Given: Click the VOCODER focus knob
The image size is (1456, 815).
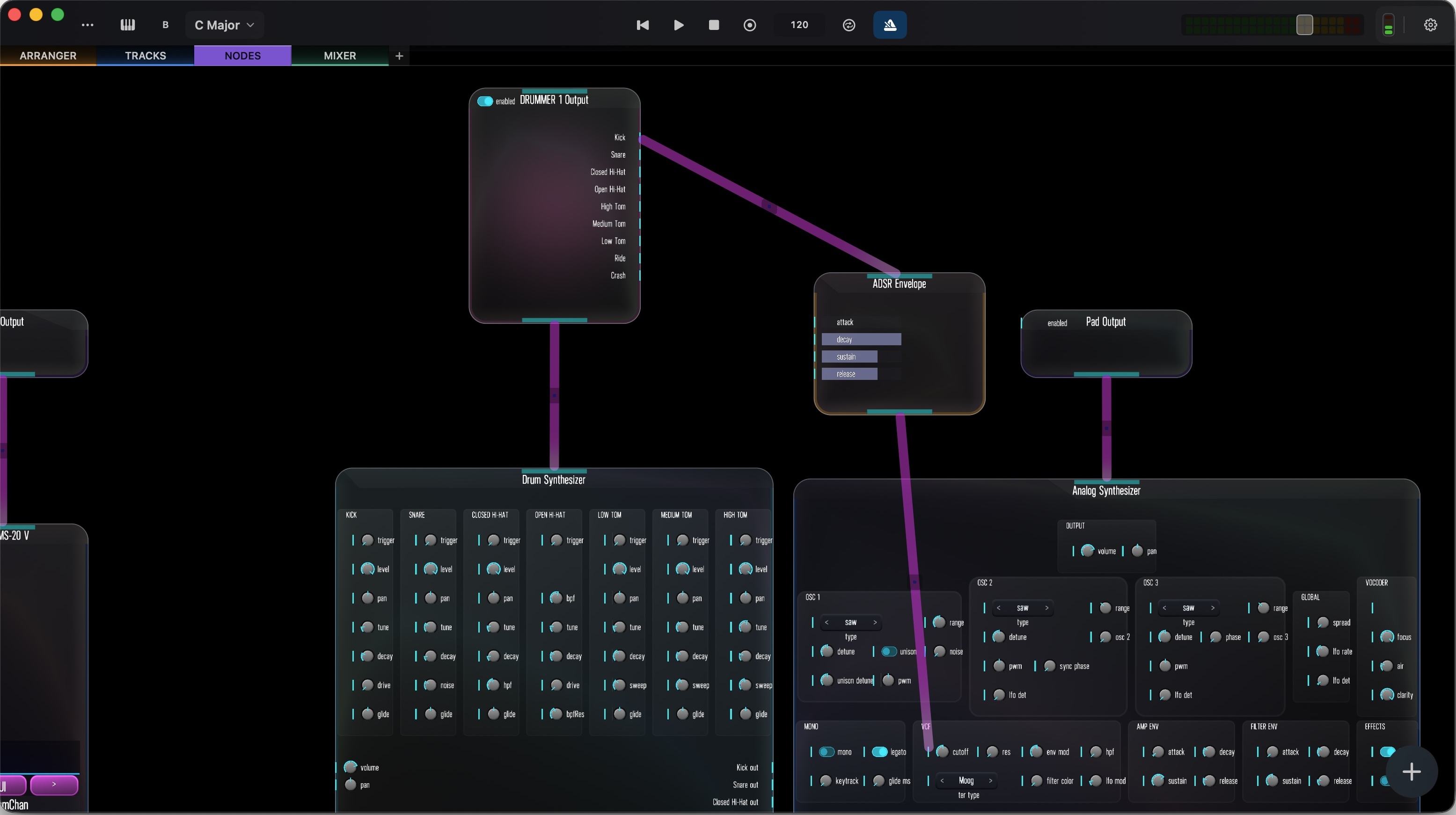Looking at the screenshot, I should (x=1386, y=637).
